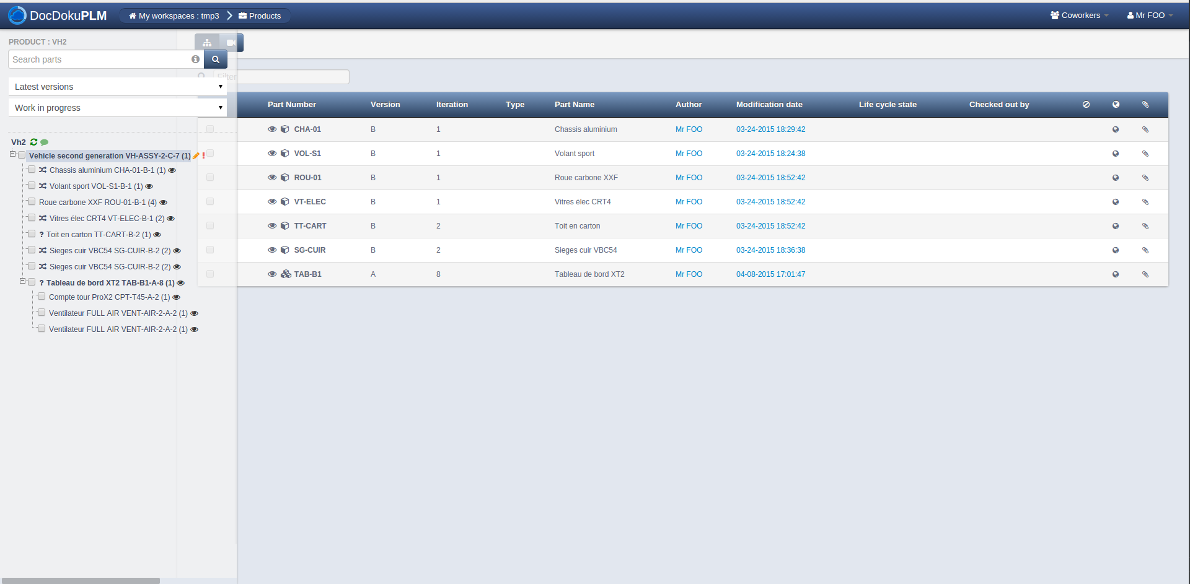This screenshot has height=584, width=1190.
Task: Open the comment bubble icon beside Vh2
Action: [x=44, y=143]
